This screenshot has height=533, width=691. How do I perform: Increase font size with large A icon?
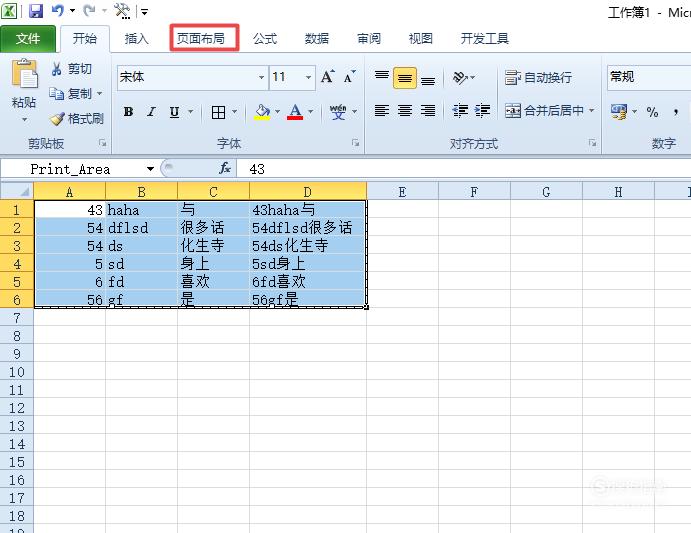327,77
